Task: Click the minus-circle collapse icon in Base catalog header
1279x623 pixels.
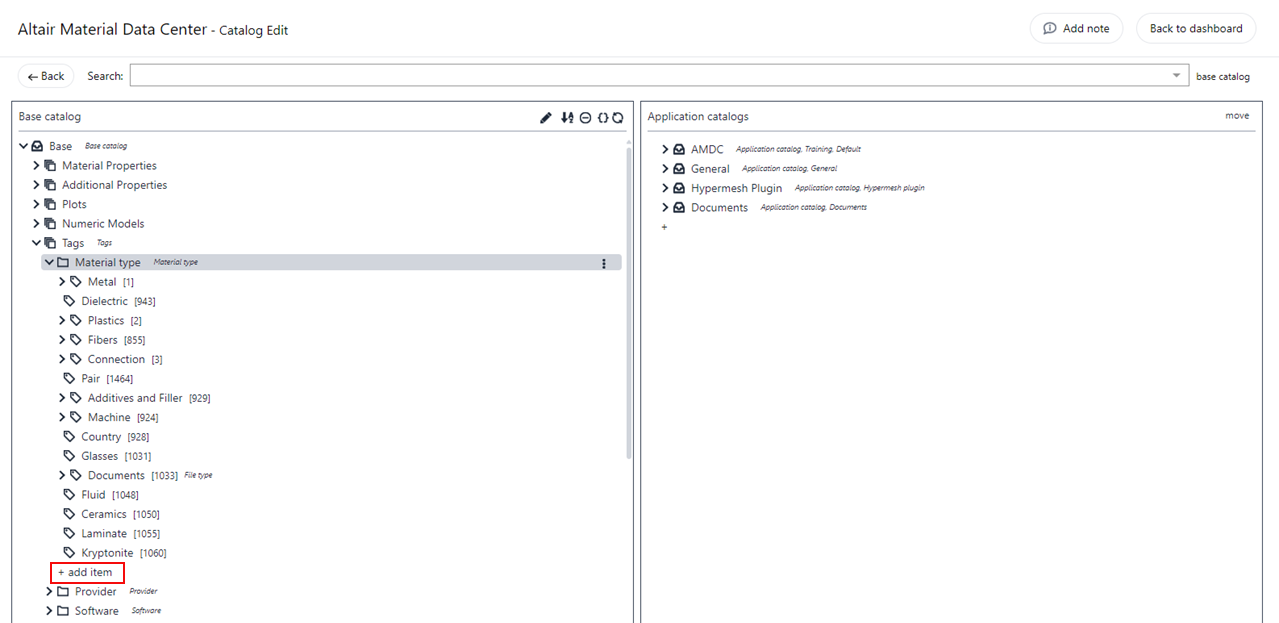Action: tap(586, 117)
